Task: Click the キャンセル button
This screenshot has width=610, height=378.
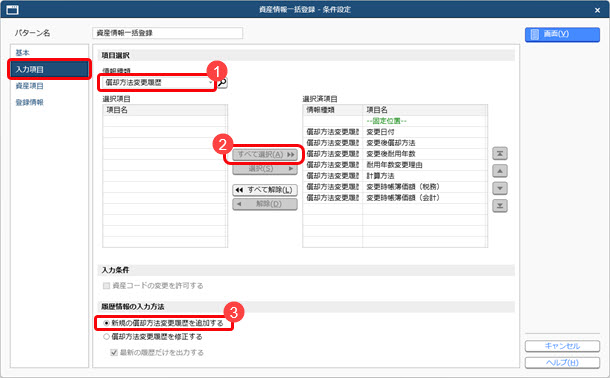Action: click(562, 346)
